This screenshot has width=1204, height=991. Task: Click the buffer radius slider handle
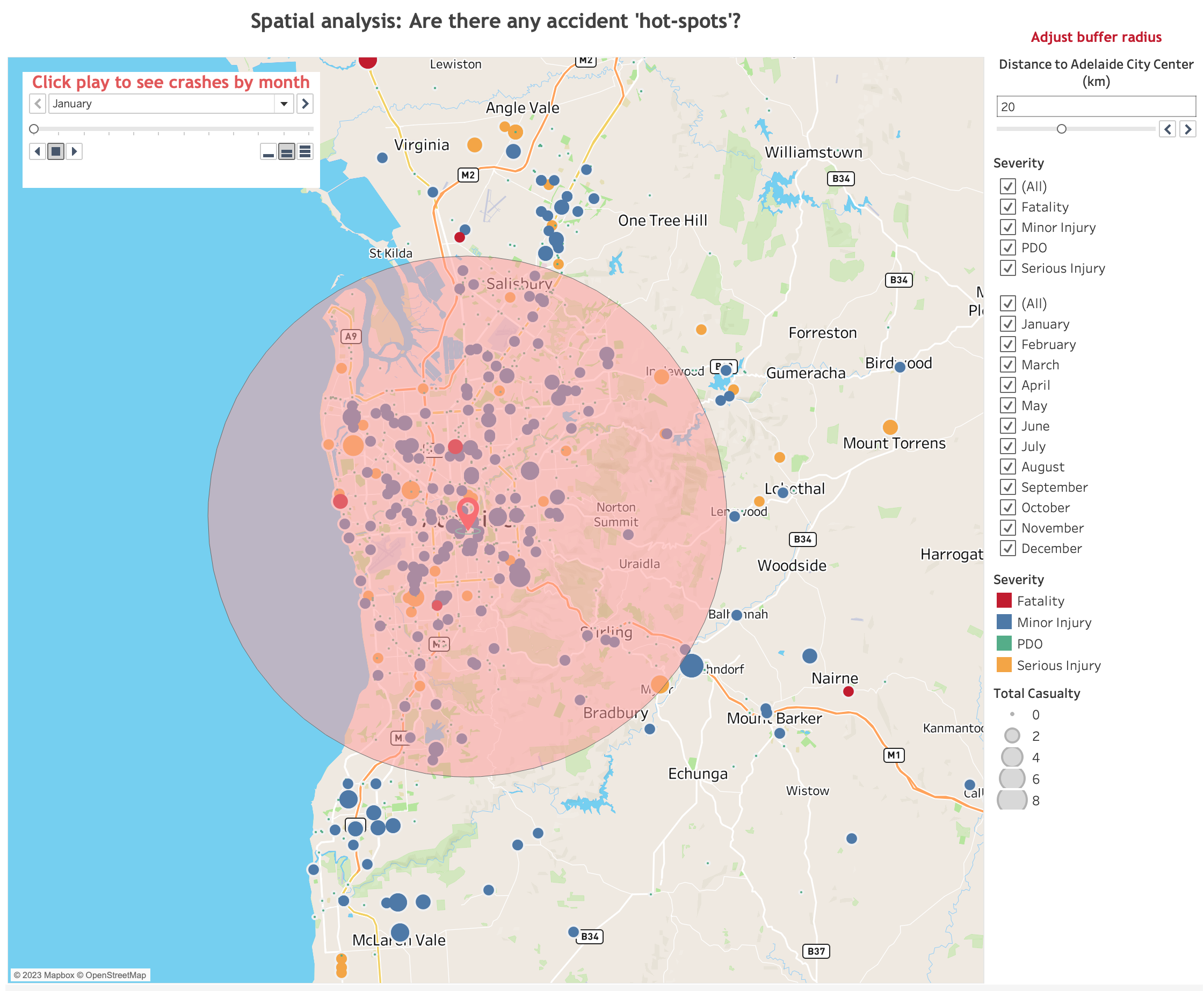1061,129
